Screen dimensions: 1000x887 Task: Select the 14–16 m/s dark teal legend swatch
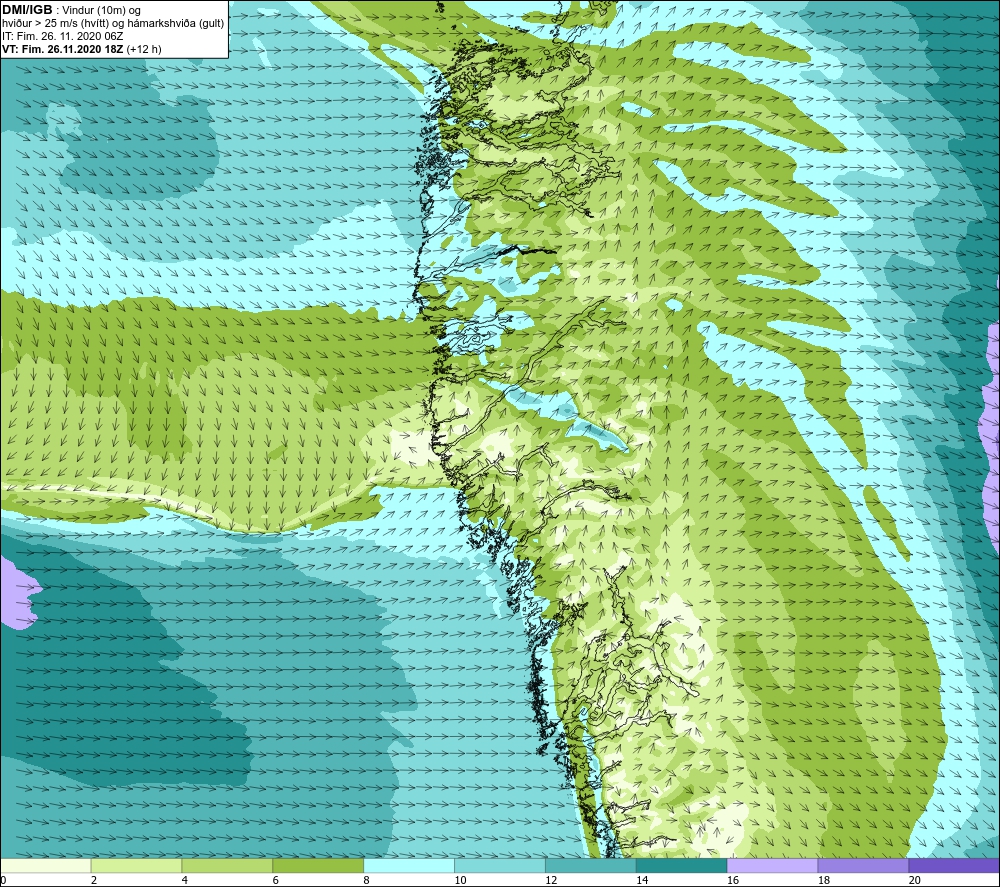coord(682,865)
